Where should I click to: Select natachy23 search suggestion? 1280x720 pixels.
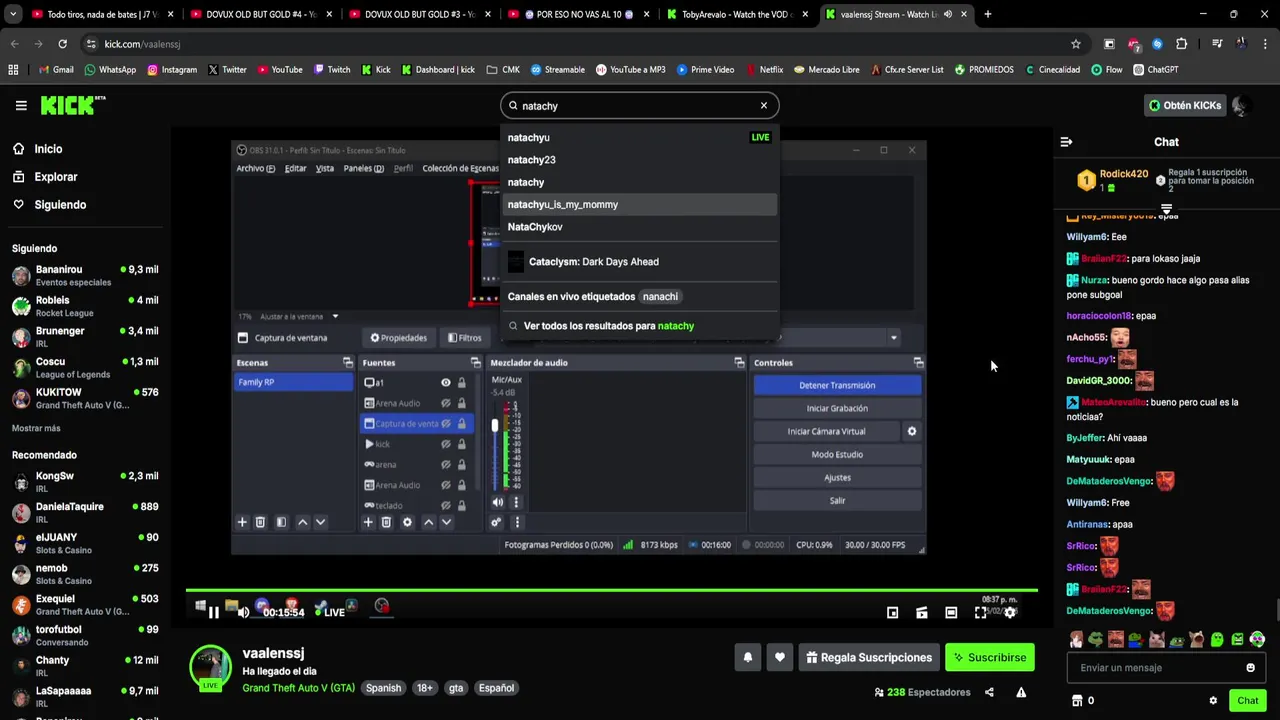point(639,160)
